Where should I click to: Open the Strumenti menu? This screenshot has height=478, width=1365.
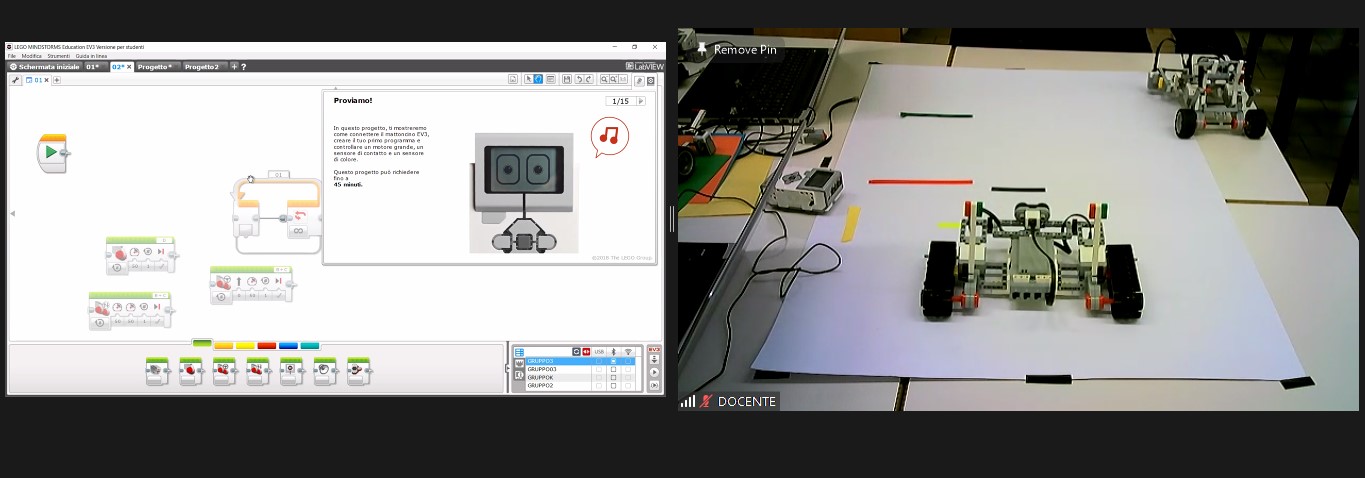click(59, 56)
